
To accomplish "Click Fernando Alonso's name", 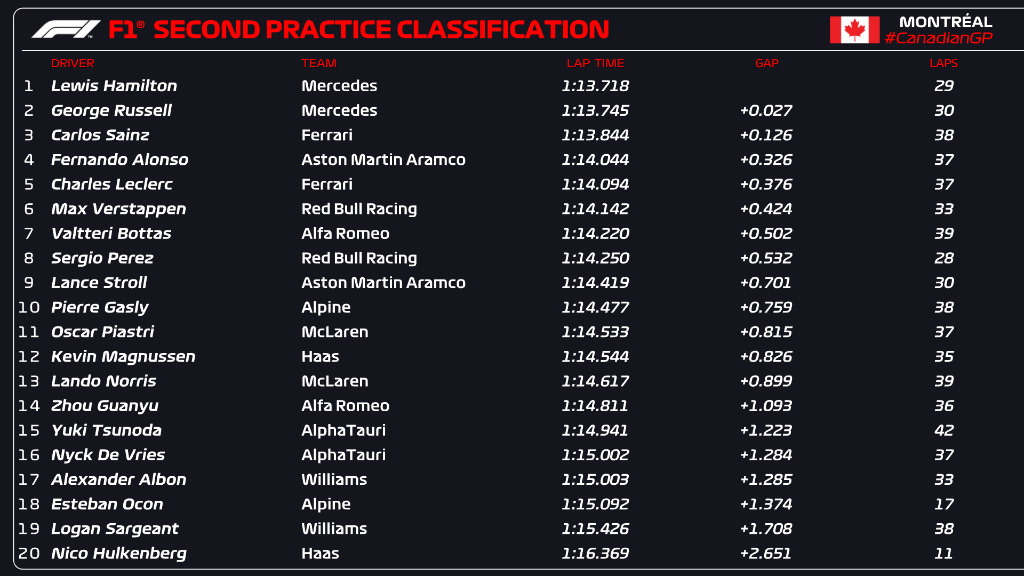I will pos(119,160).
